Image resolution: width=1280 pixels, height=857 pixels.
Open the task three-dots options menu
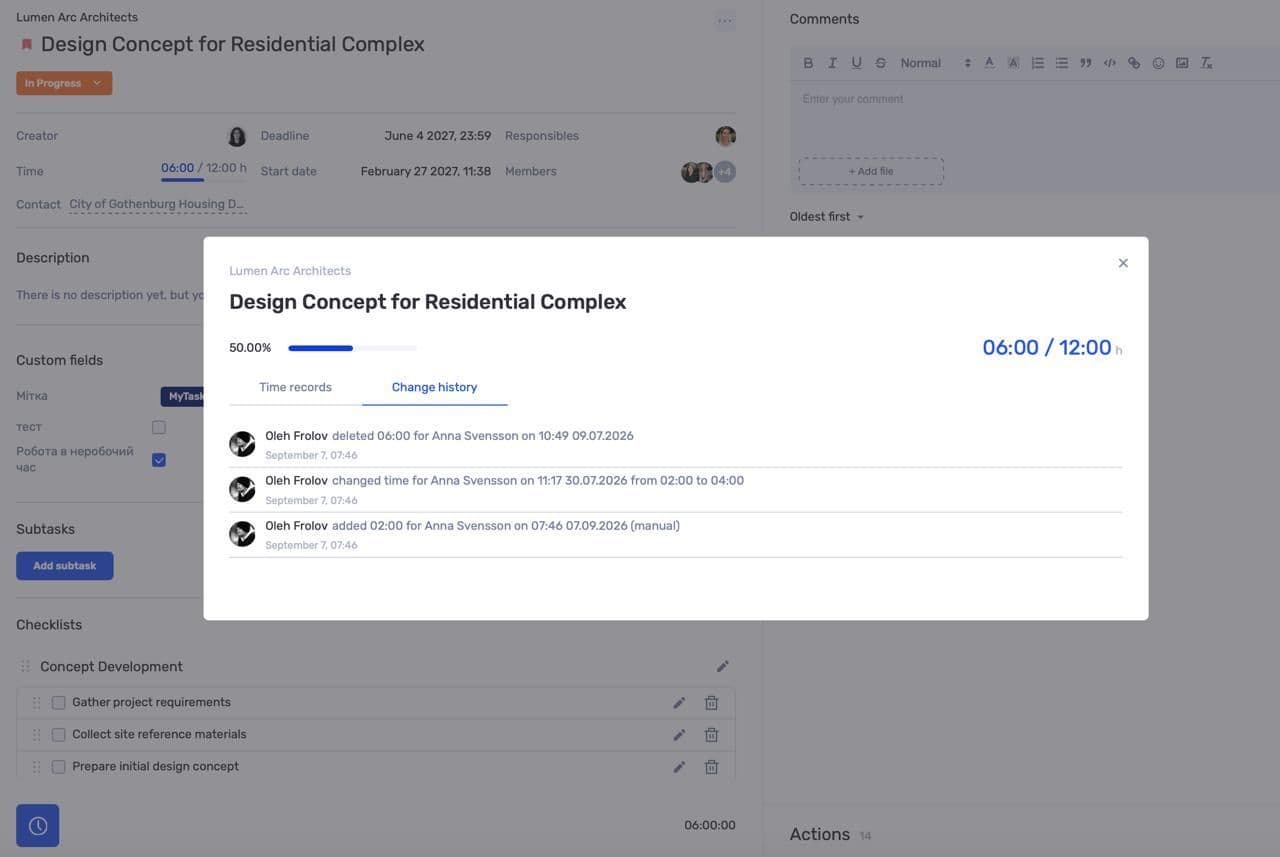click(x=724, y=21)
